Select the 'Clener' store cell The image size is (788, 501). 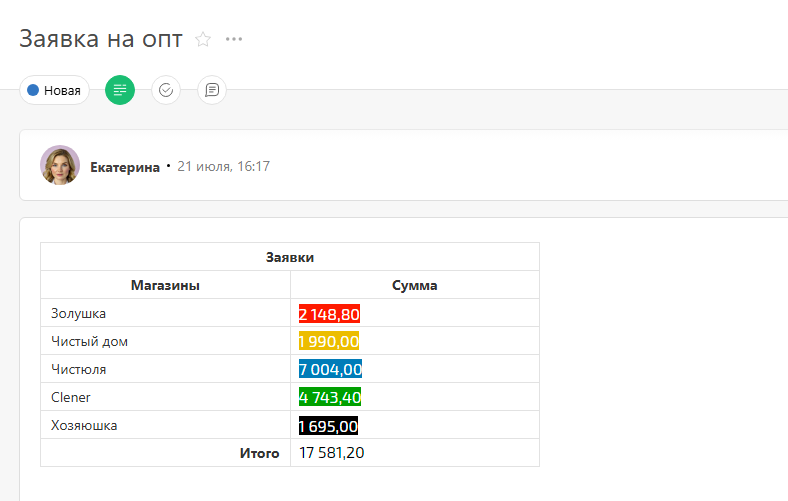165,397
